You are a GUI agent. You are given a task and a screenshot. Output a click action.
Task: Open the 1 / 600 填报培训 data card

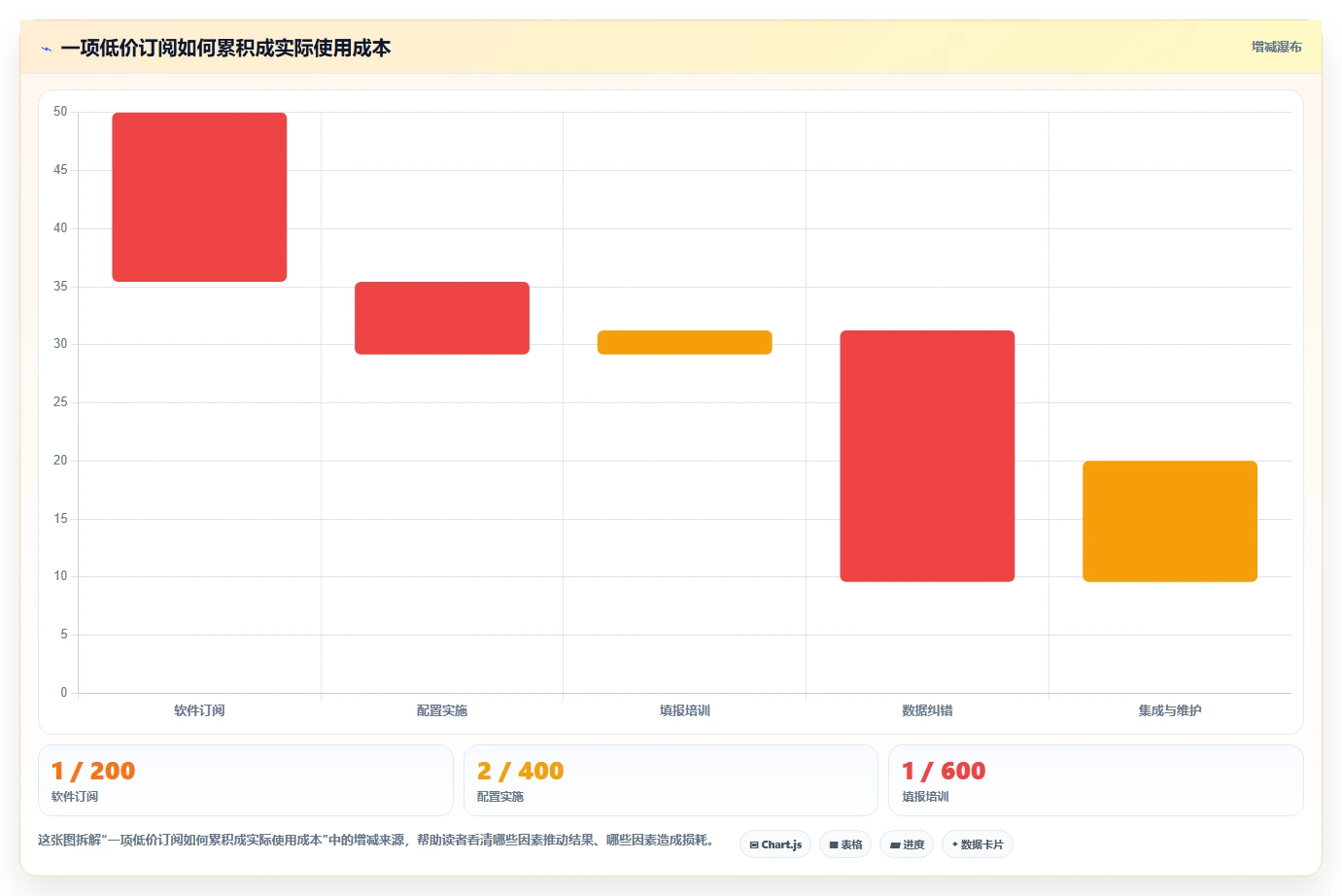pyautogui.click(x=1096, y=780)
